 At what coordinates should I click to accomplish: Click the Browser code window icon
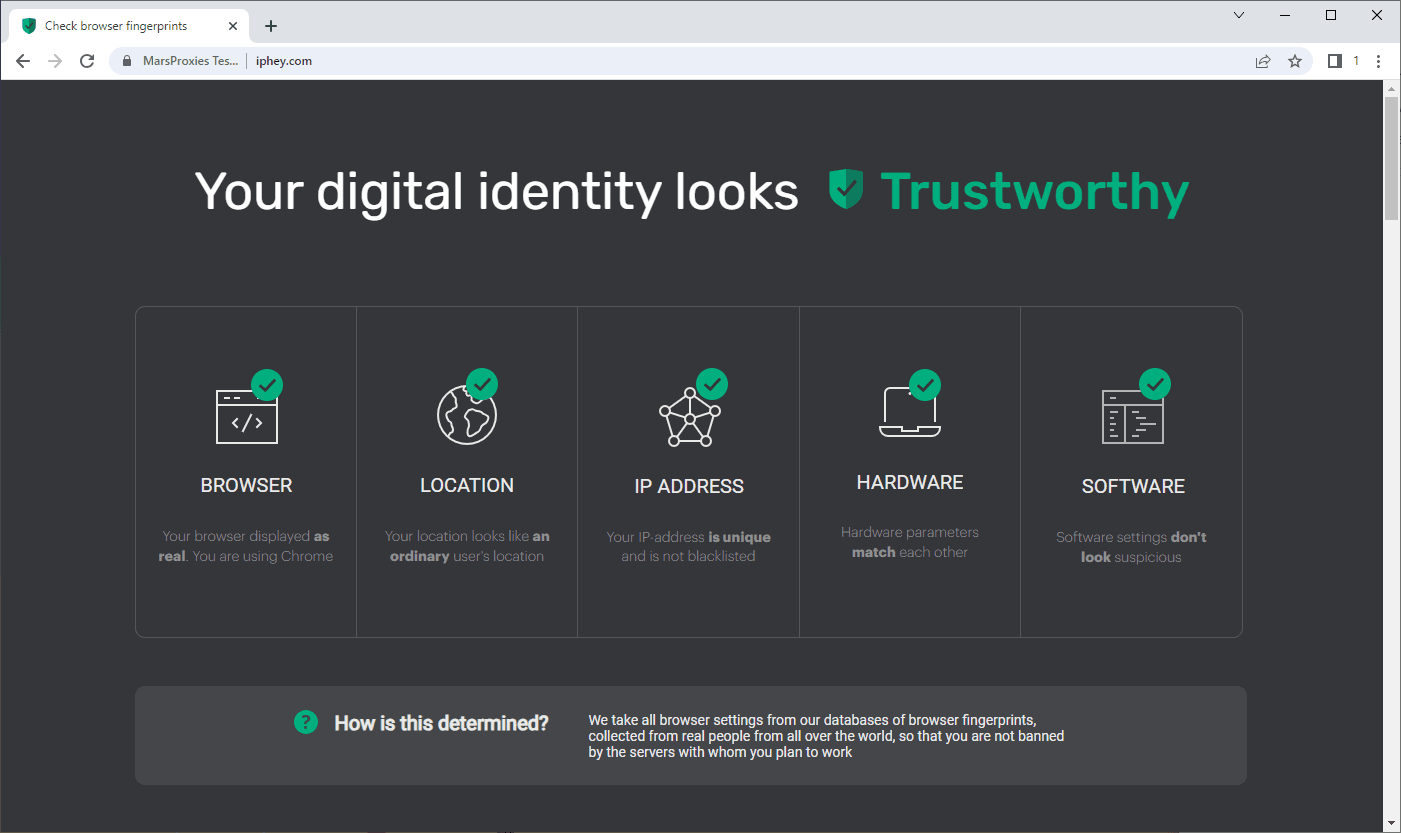click(x=246, y=416)
